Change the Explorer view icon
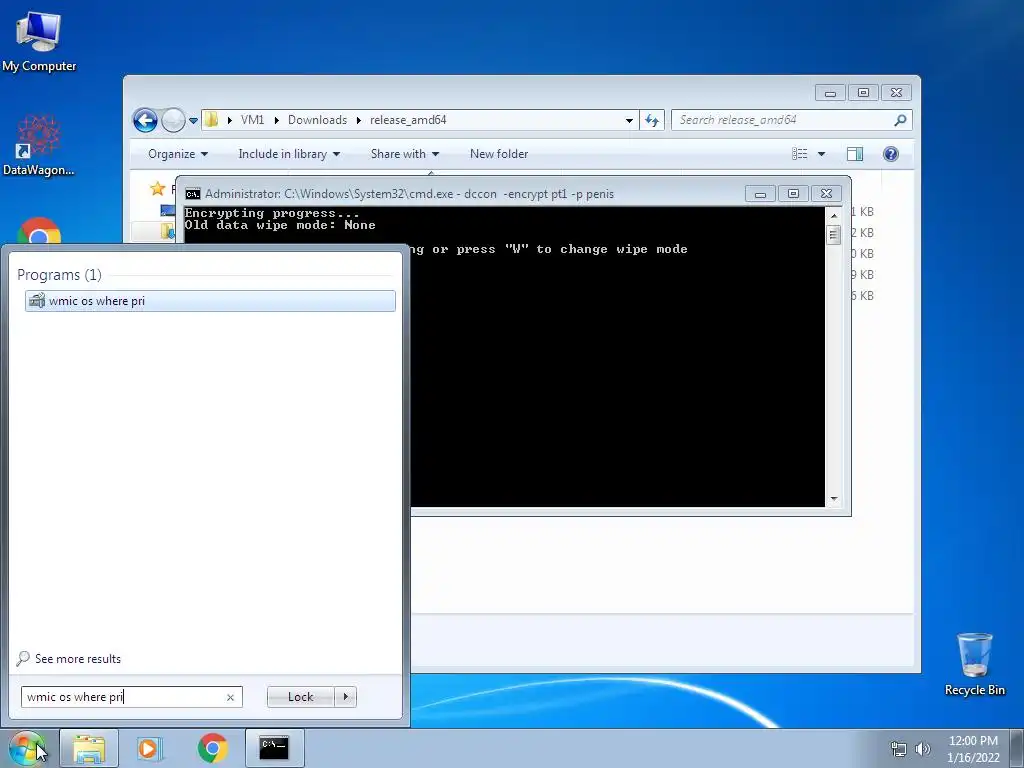This screenshot has height=768, width=1024. pyautogui.click(x=799, y=154)
